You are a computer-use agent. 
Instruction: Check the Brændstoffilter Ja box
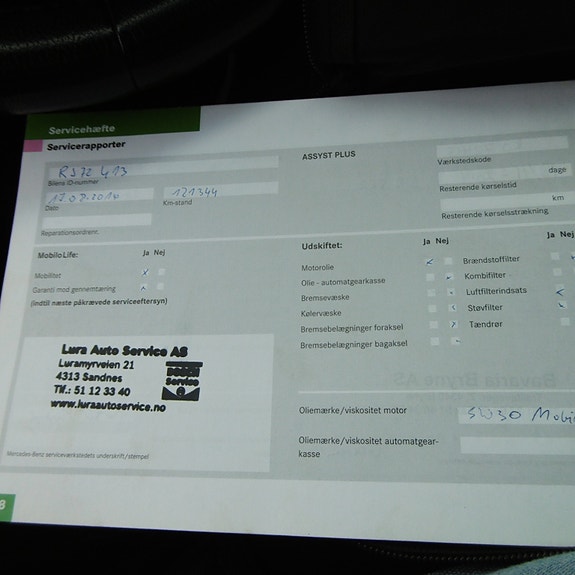(555, 256)
